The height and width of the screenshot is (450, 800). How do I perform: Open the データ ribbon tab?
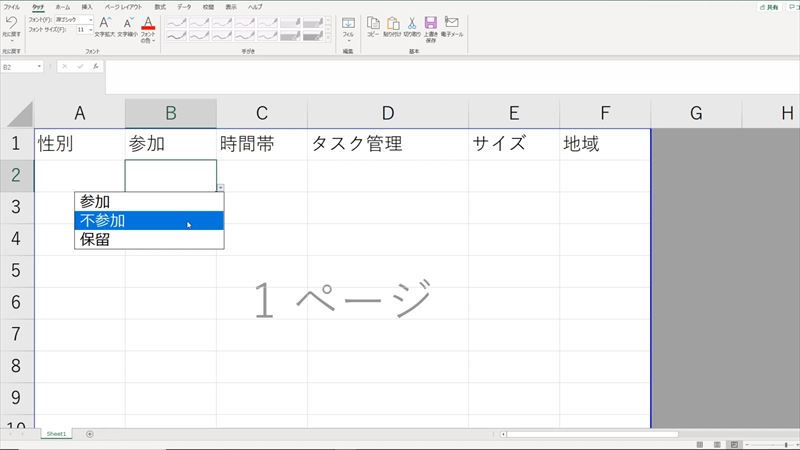(x=184, y=6)
